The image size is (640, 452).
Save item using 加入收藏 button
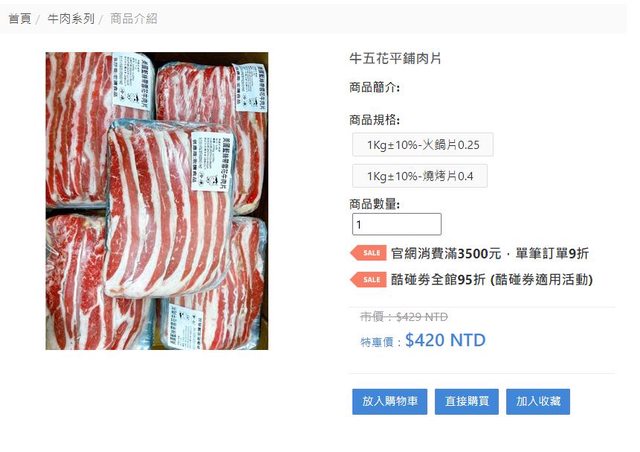(538, 401)
